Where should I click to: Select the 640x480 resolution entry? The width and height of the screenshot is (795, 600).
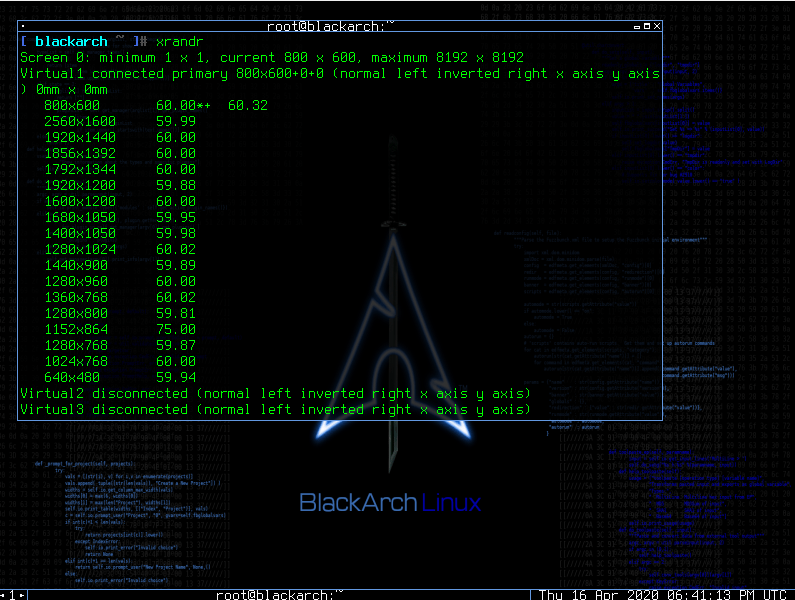click(x=72, y=377)
